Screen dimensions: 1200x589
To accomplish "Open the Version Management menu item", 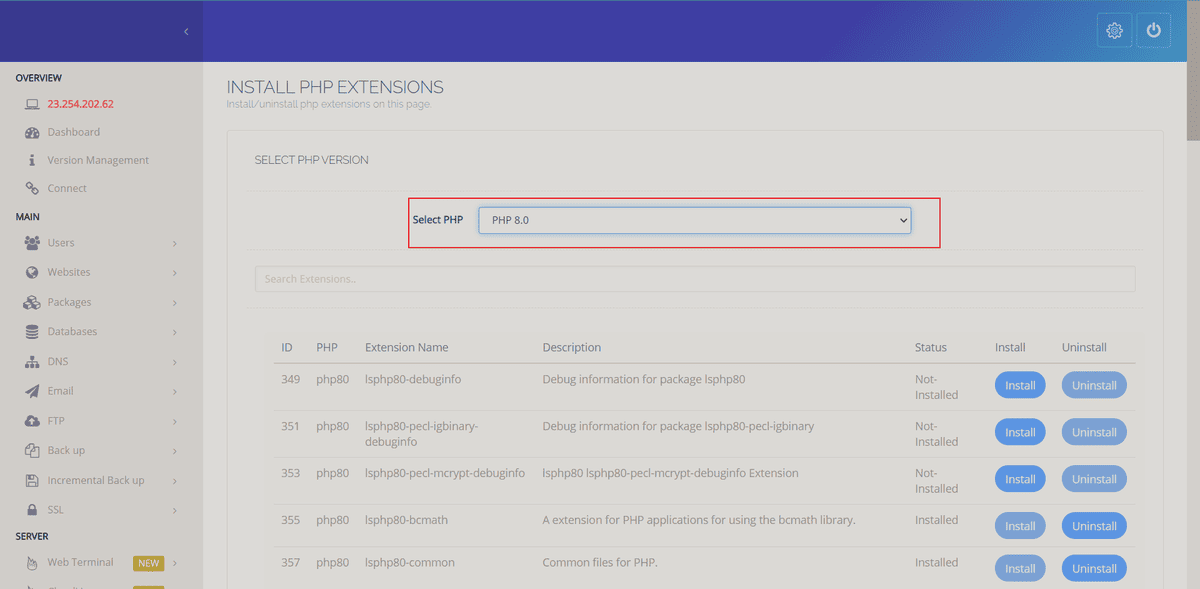I will 98,160.
